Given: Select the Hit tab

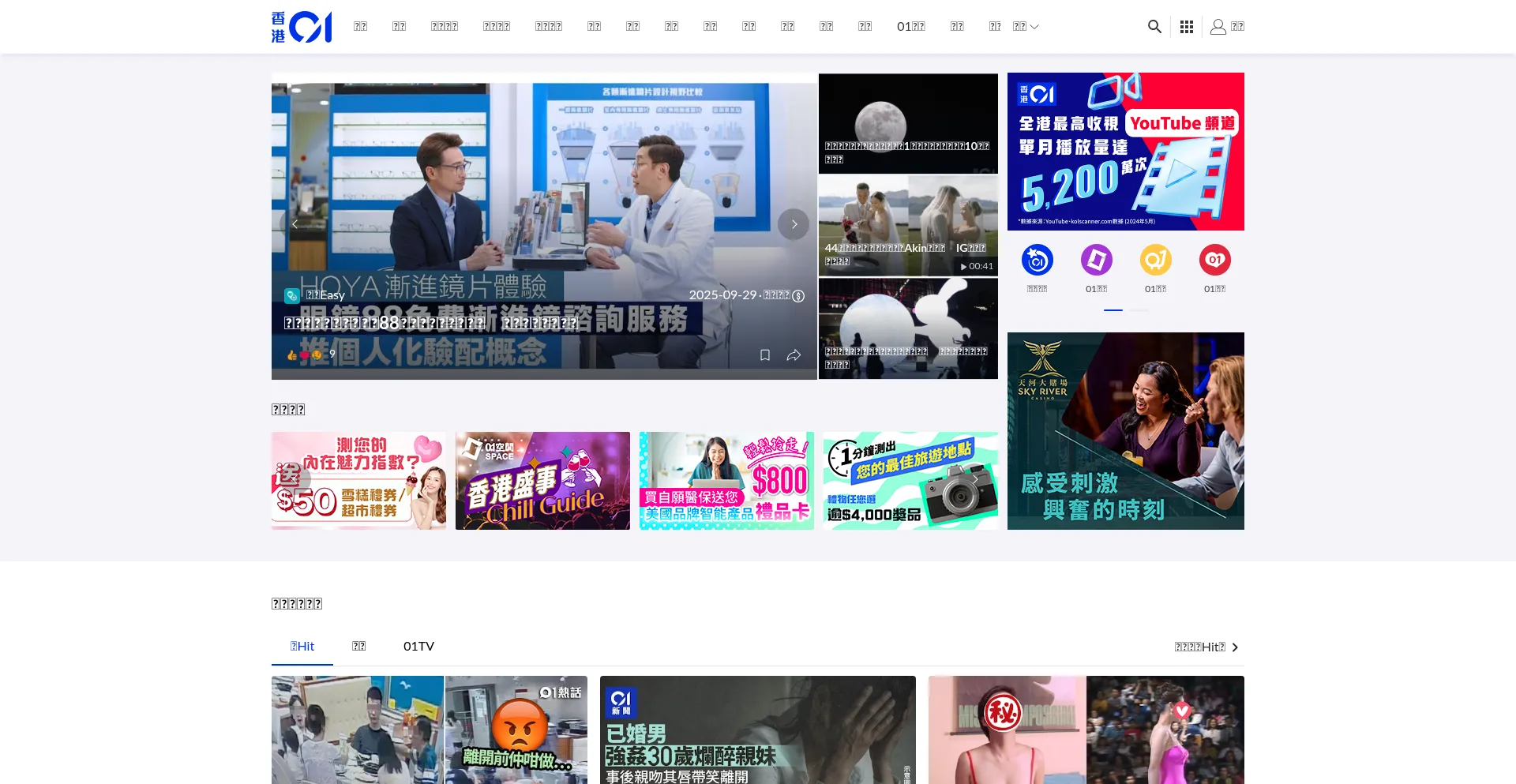Looking at the screenshot, I should pyautogui.click(x=302, y=647).
